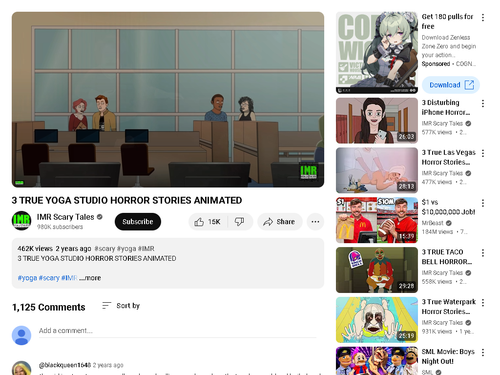Open the 'SML Movie: Boys Night Out!' title
Screen dimensions: 500x375
pos(448,356)
